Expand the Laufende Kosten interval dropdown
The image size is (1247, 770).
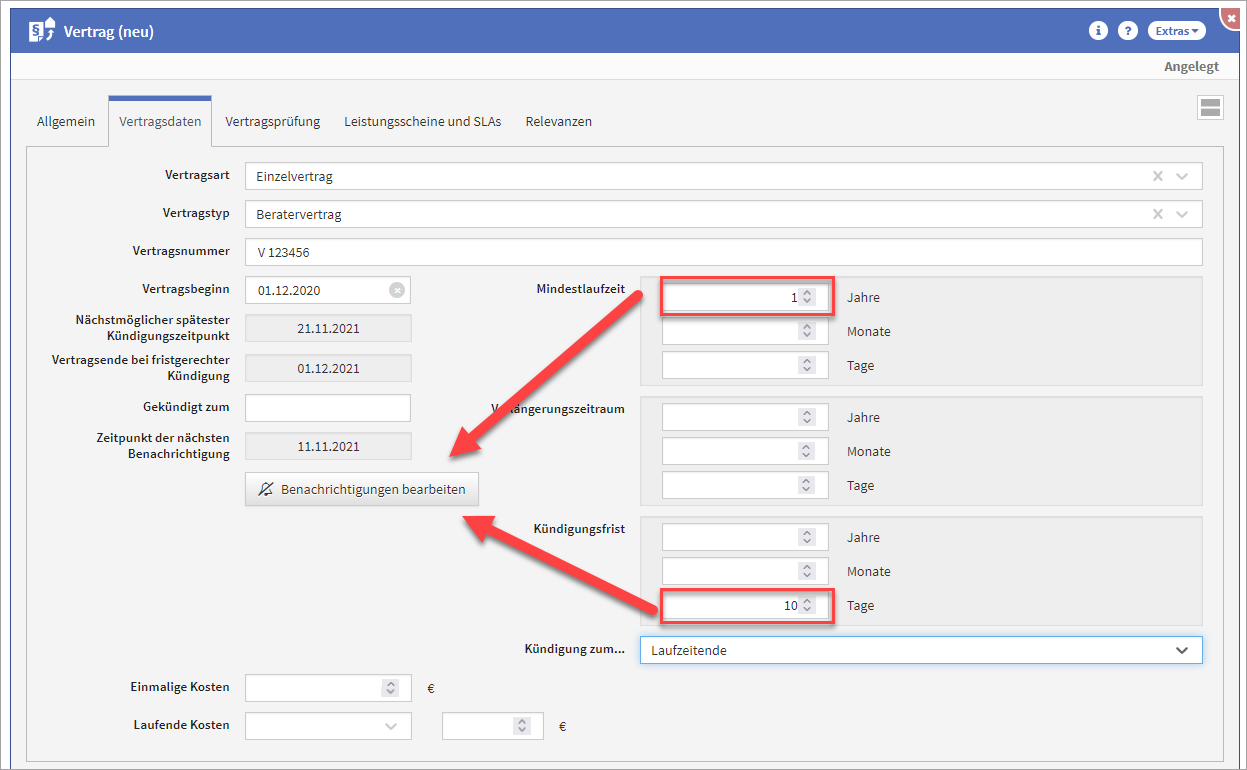391,726
